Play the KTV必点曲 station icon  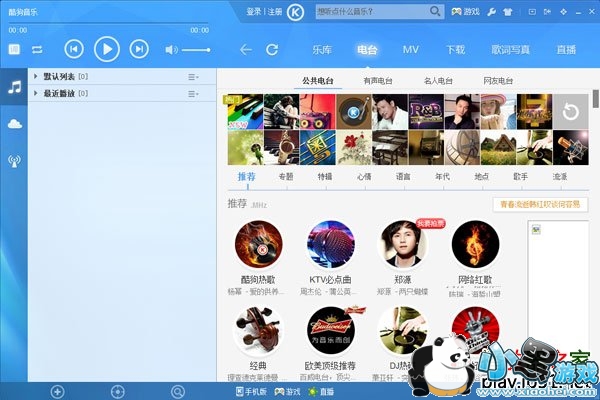[331, 244]
